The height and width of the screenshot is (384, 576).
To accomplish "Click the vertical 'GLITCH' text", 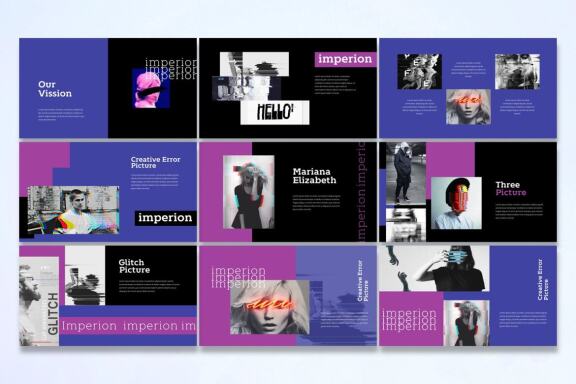I will coord(53,313).
